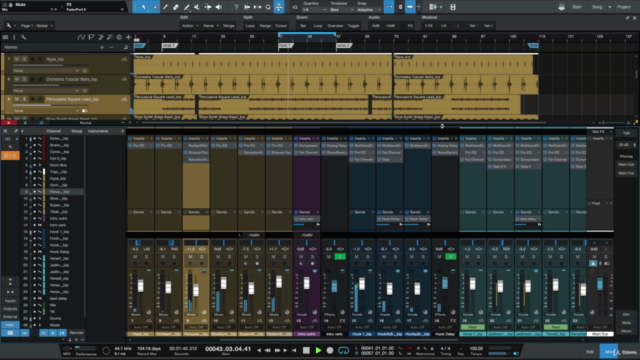Viewport: 640px width, 360px height.
Task: Click the add-track plus icon above the track list
Action: tap(128, 37)
